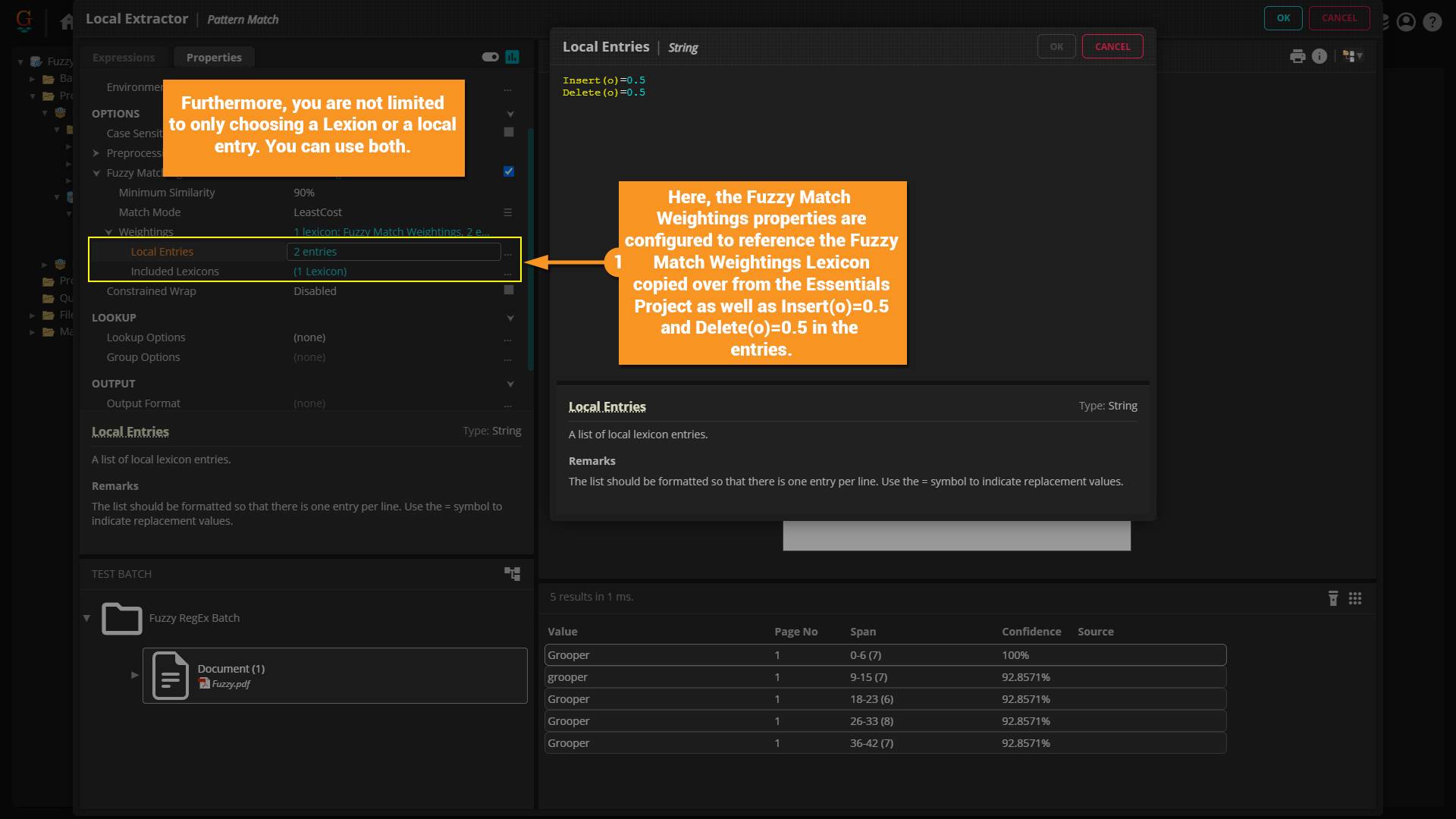Click the results grid view icon
This screenshot has height=819, width=1456.
[1355, 598]
